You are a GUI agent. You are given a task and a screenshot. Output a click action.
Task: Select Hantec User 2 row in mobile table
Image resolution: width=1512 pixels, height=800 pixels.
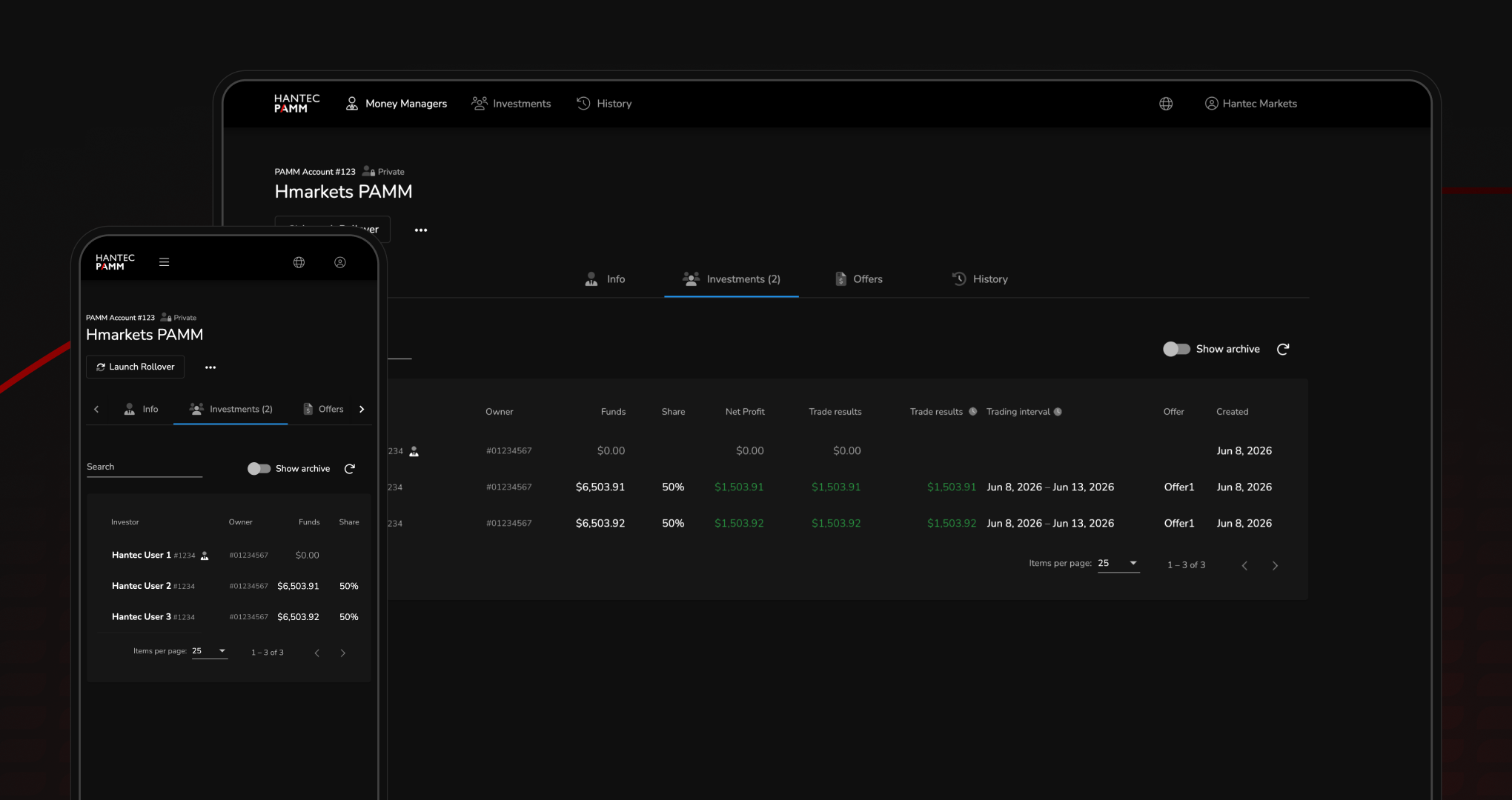click(x=229, y=586)
